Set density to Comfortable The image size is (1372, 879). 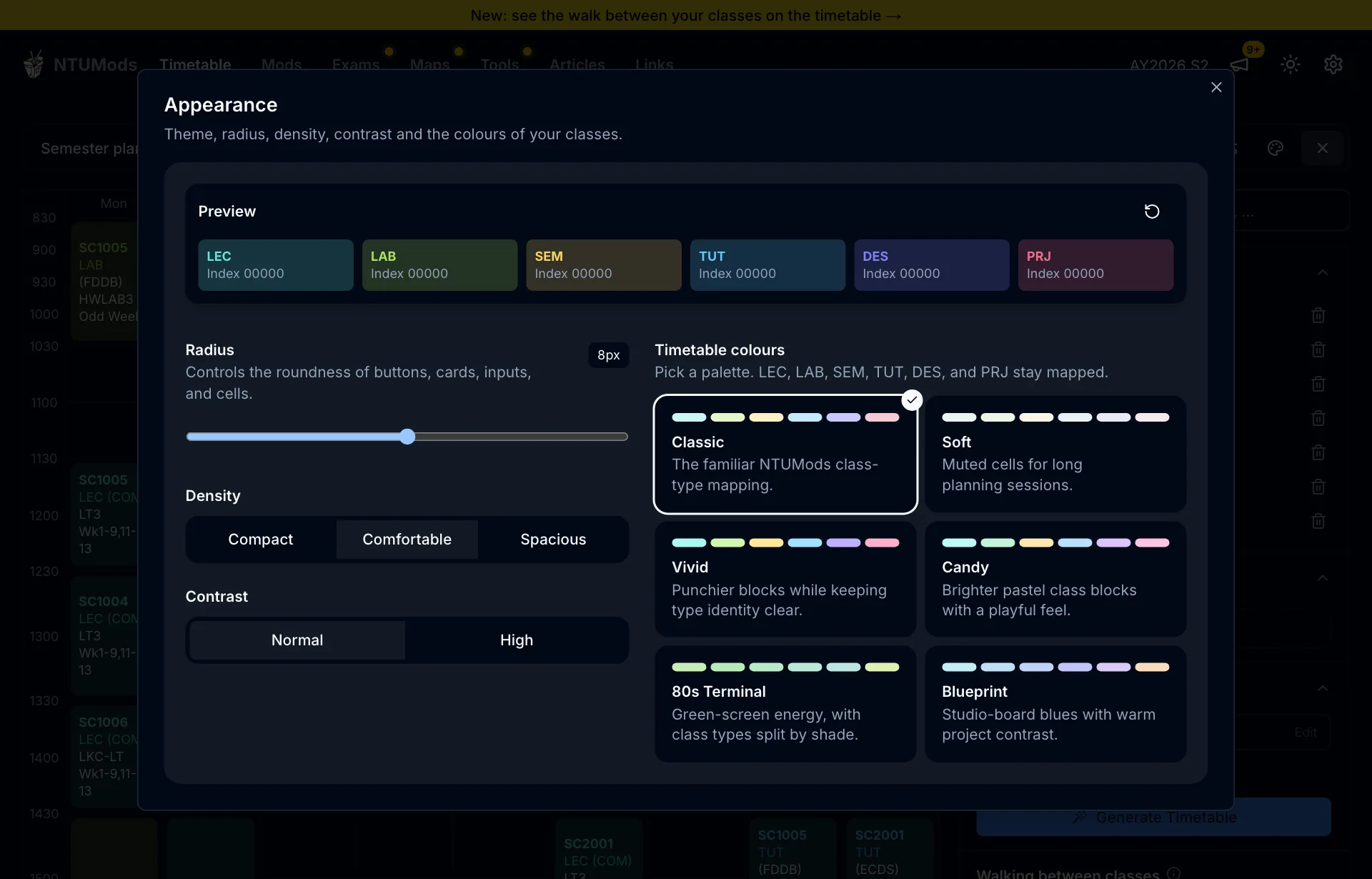[407, 540]
